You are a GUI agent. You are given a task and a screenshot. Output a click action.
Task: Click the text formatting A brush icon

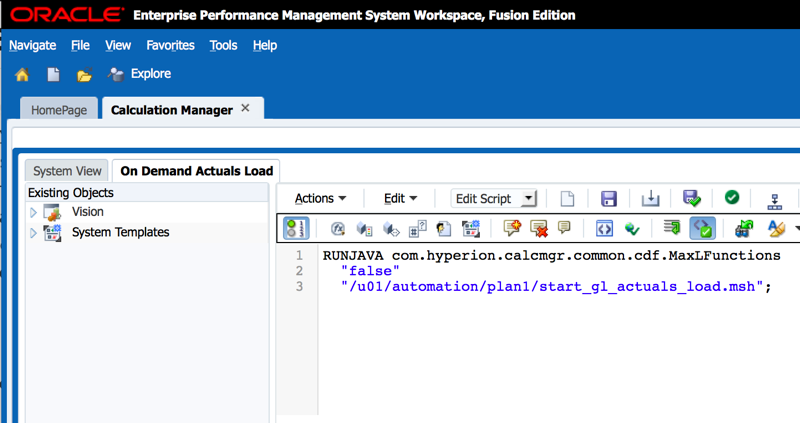(x=776, y=229)
